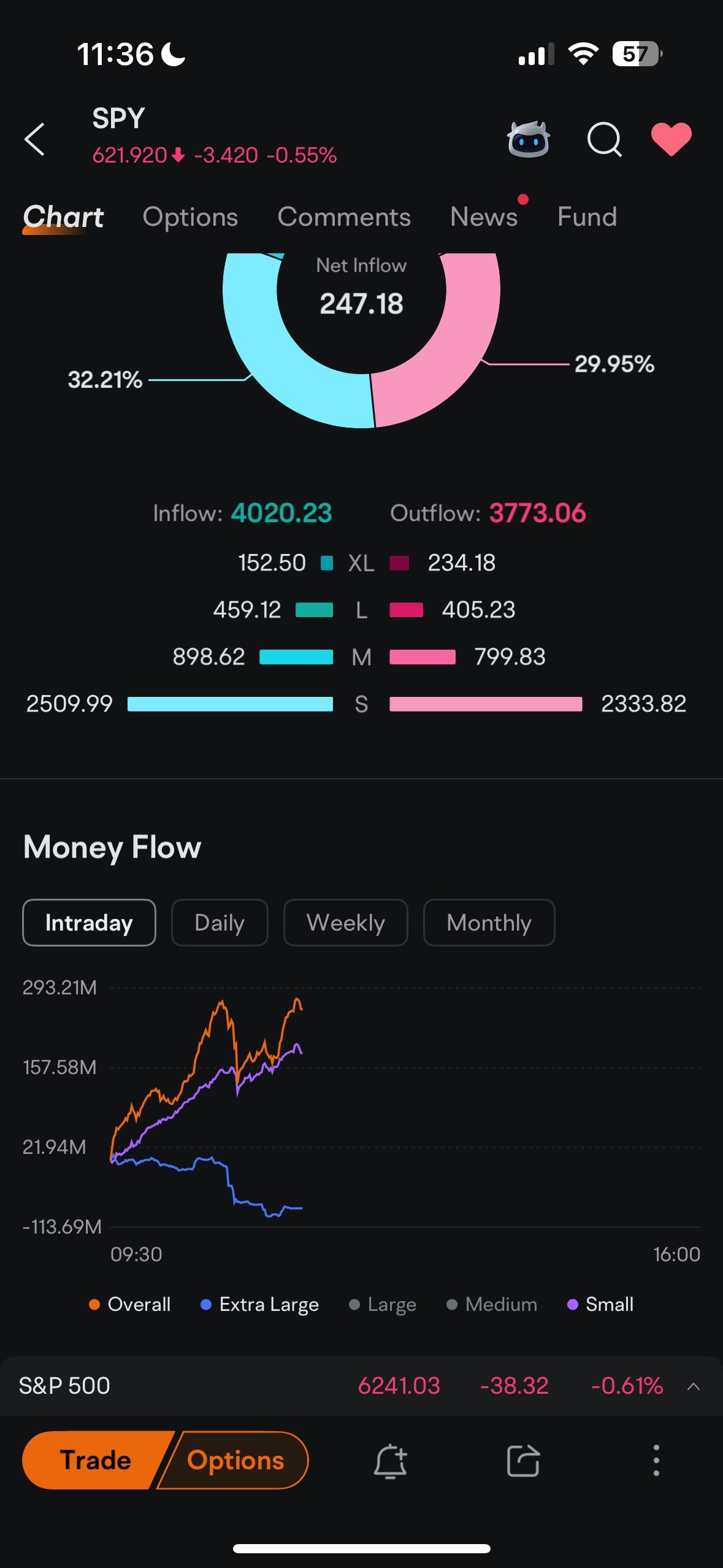This screenshot has height=1568, width=723.
Task: Go back using the left arrow
Action: click(x=34, y=139)
